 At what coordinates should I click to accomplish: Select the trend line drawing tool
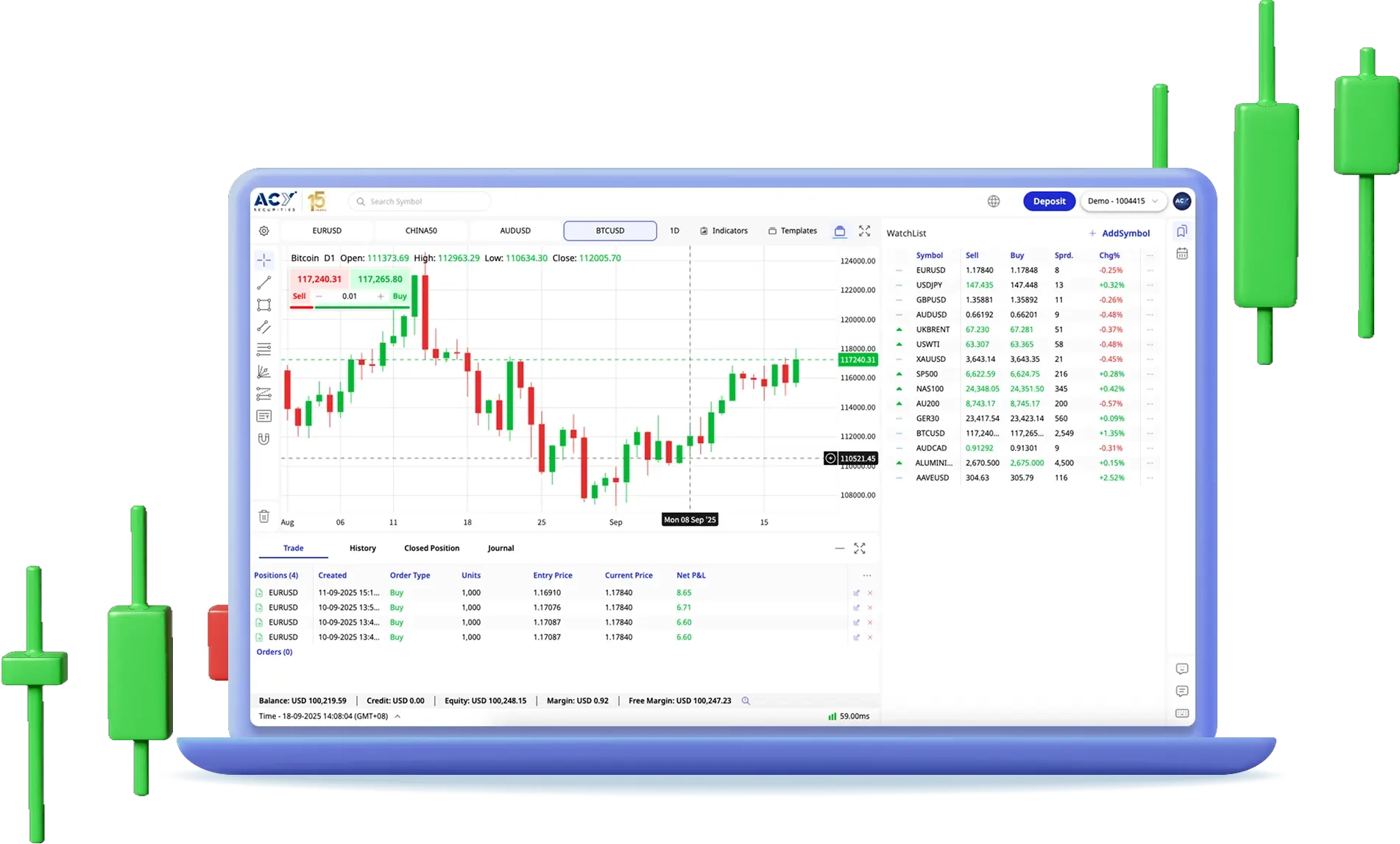coord(264,282)
